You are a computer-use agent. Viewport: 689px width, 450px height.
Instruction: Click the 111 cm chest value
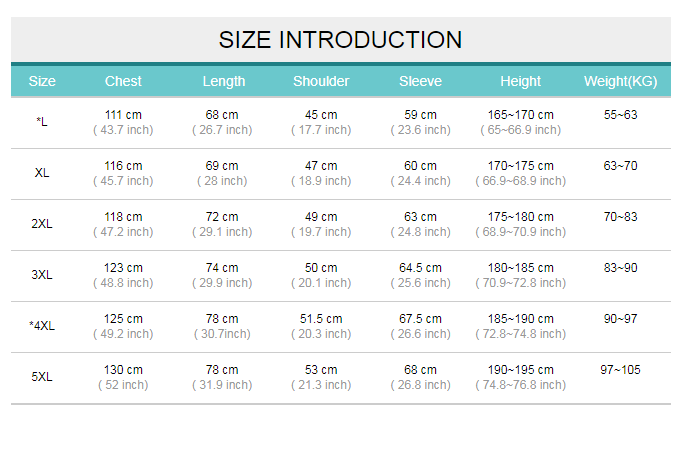point(123,115)
